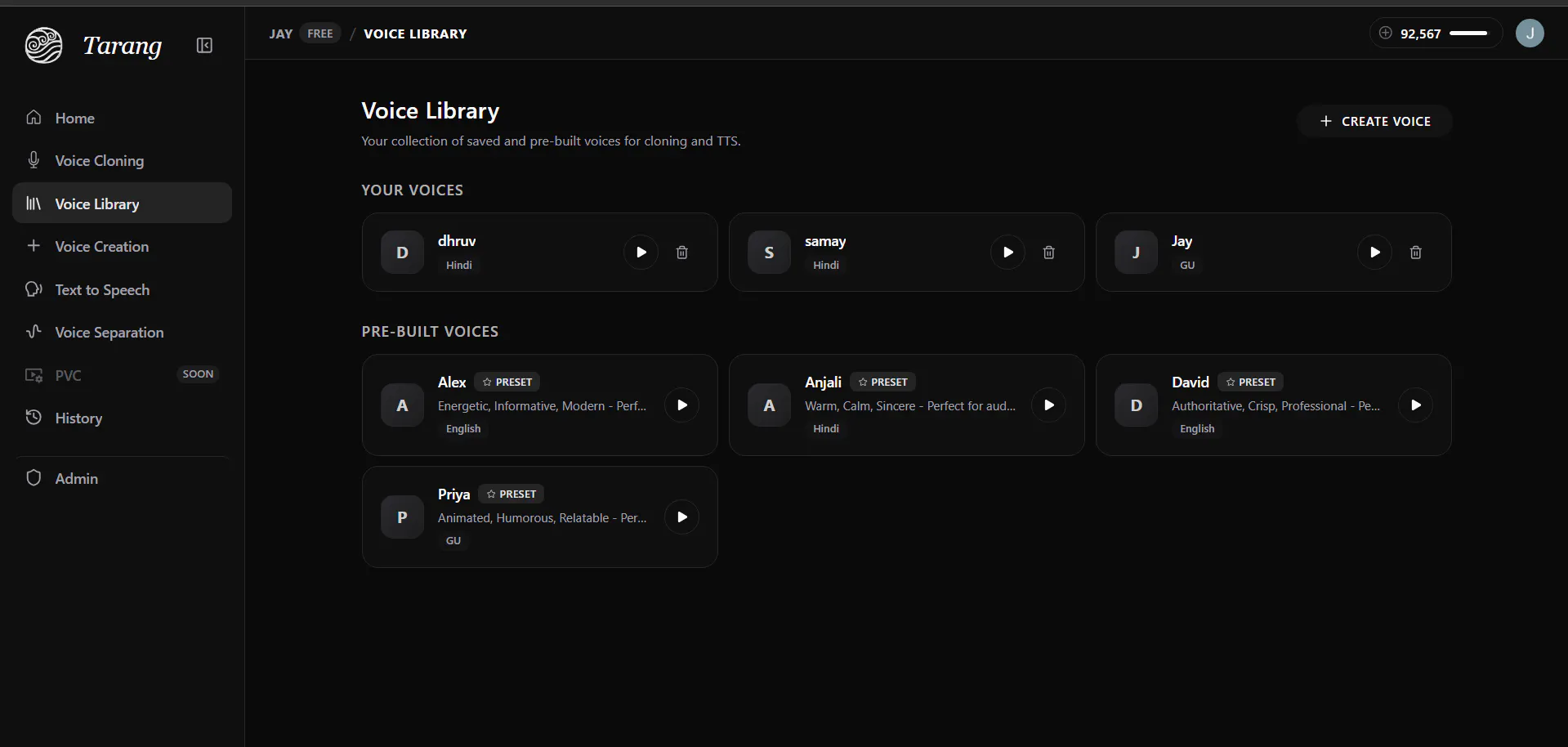Open the Admin section

coord(122,478)
